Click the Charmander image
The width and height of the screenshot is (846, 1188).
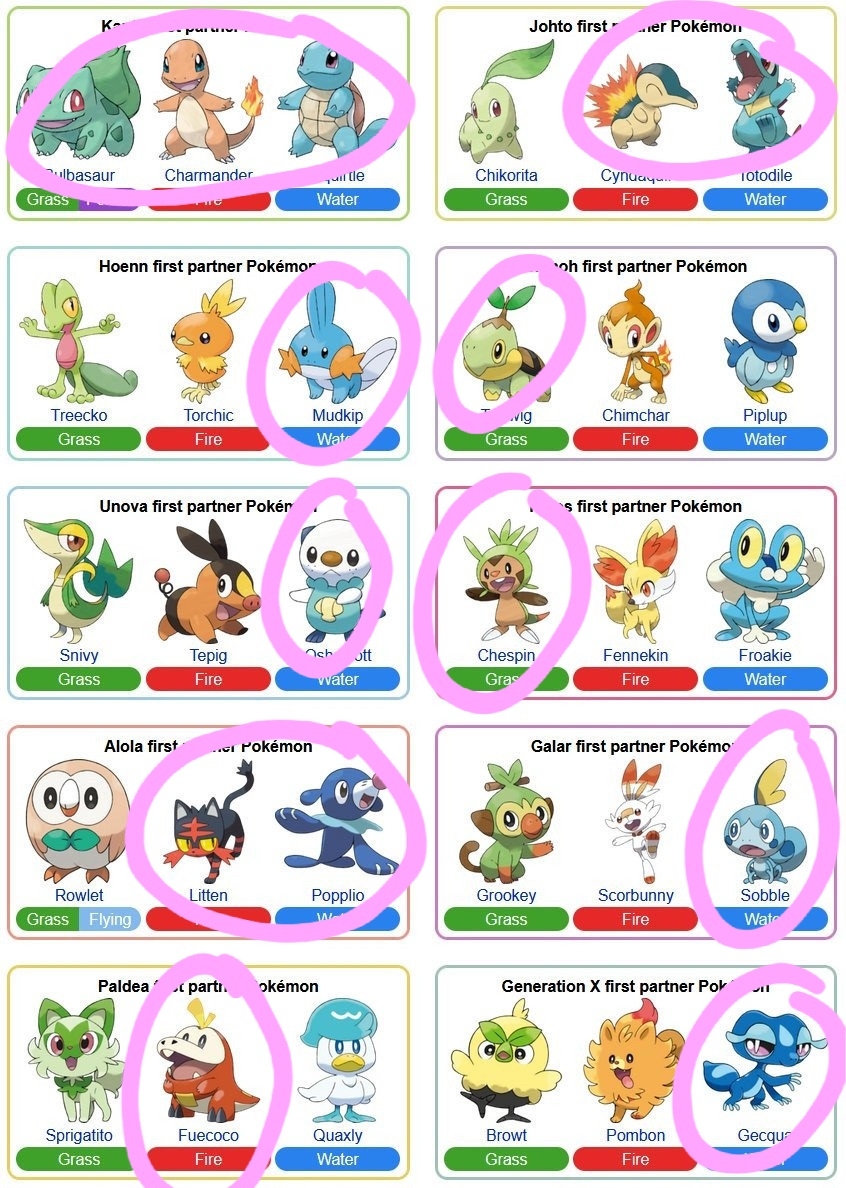tap(208, 102)
